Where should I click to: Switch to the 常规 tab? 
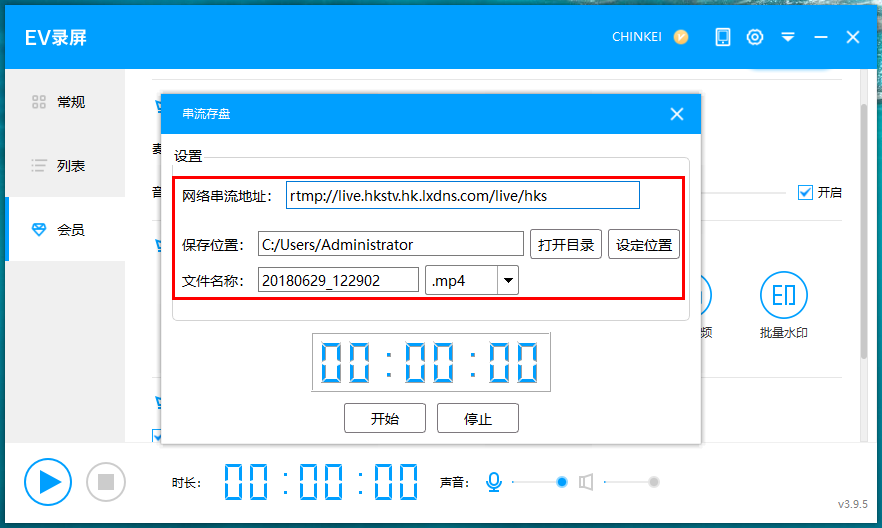point(65,102)
